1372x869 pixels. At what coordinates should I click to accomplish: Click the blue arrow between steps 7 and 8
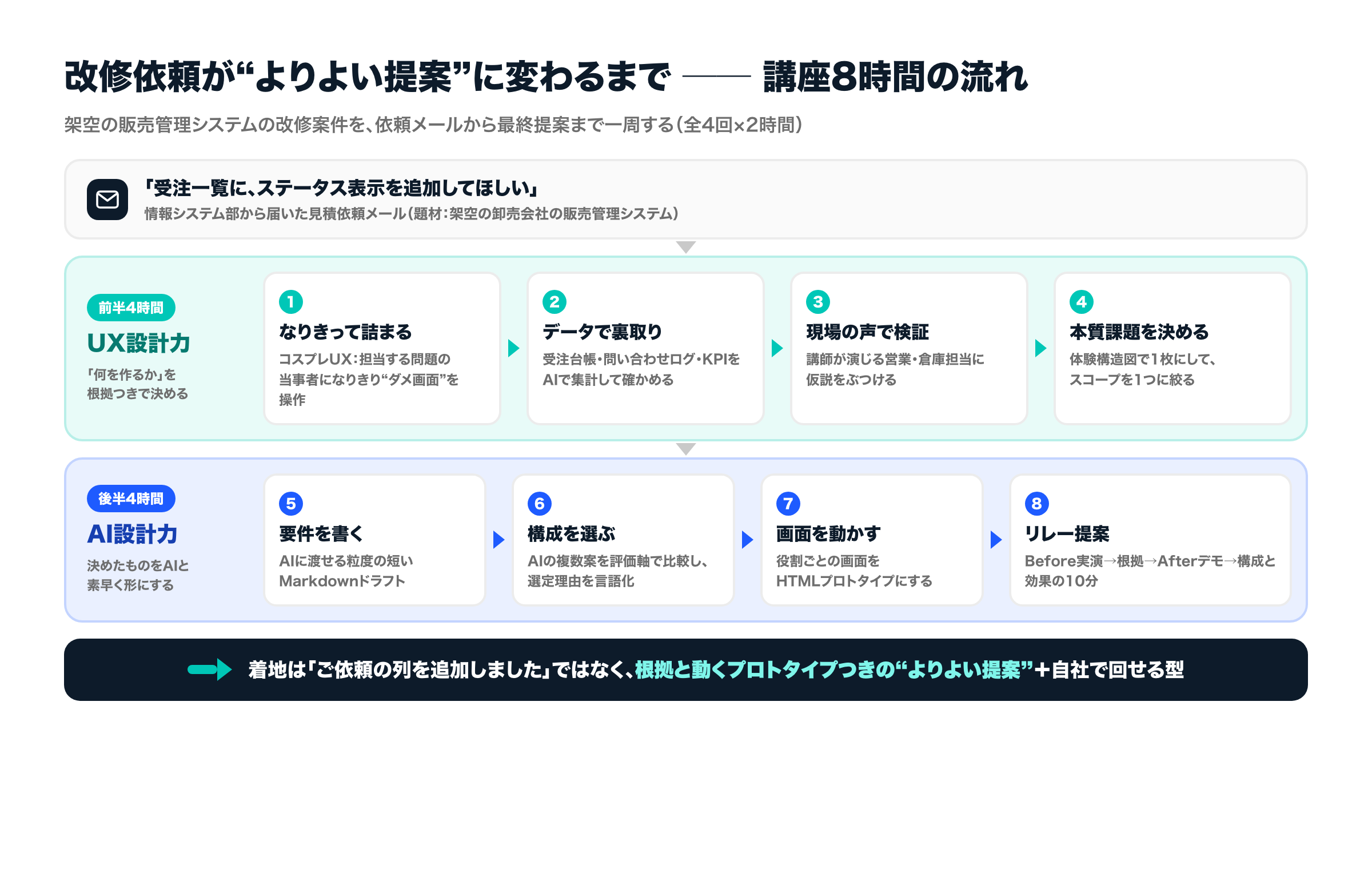[996, 540]
